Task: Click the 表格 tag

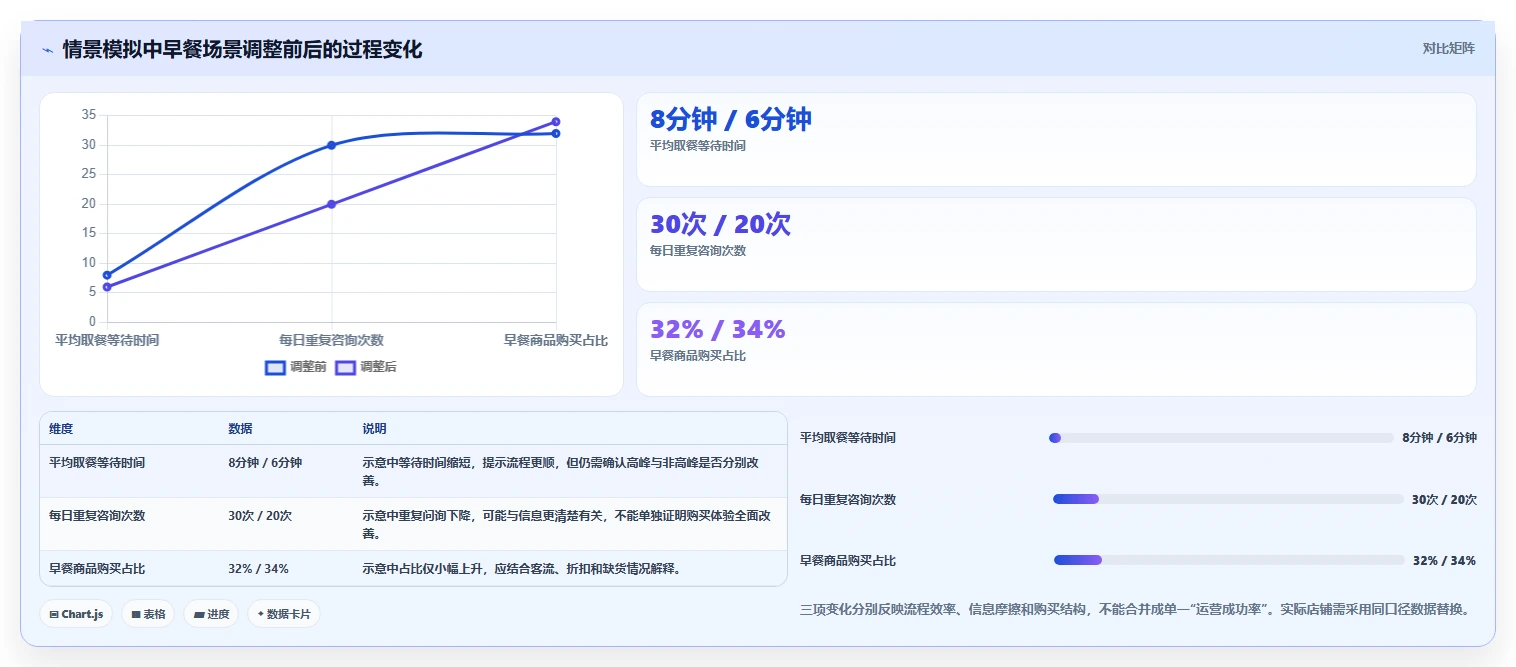Action: point(148,614)
